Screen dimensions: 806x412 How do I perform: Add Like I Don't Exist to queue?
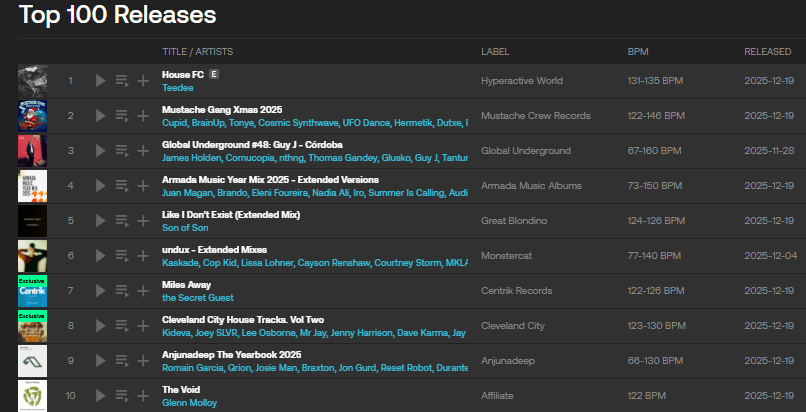point(121,221)
